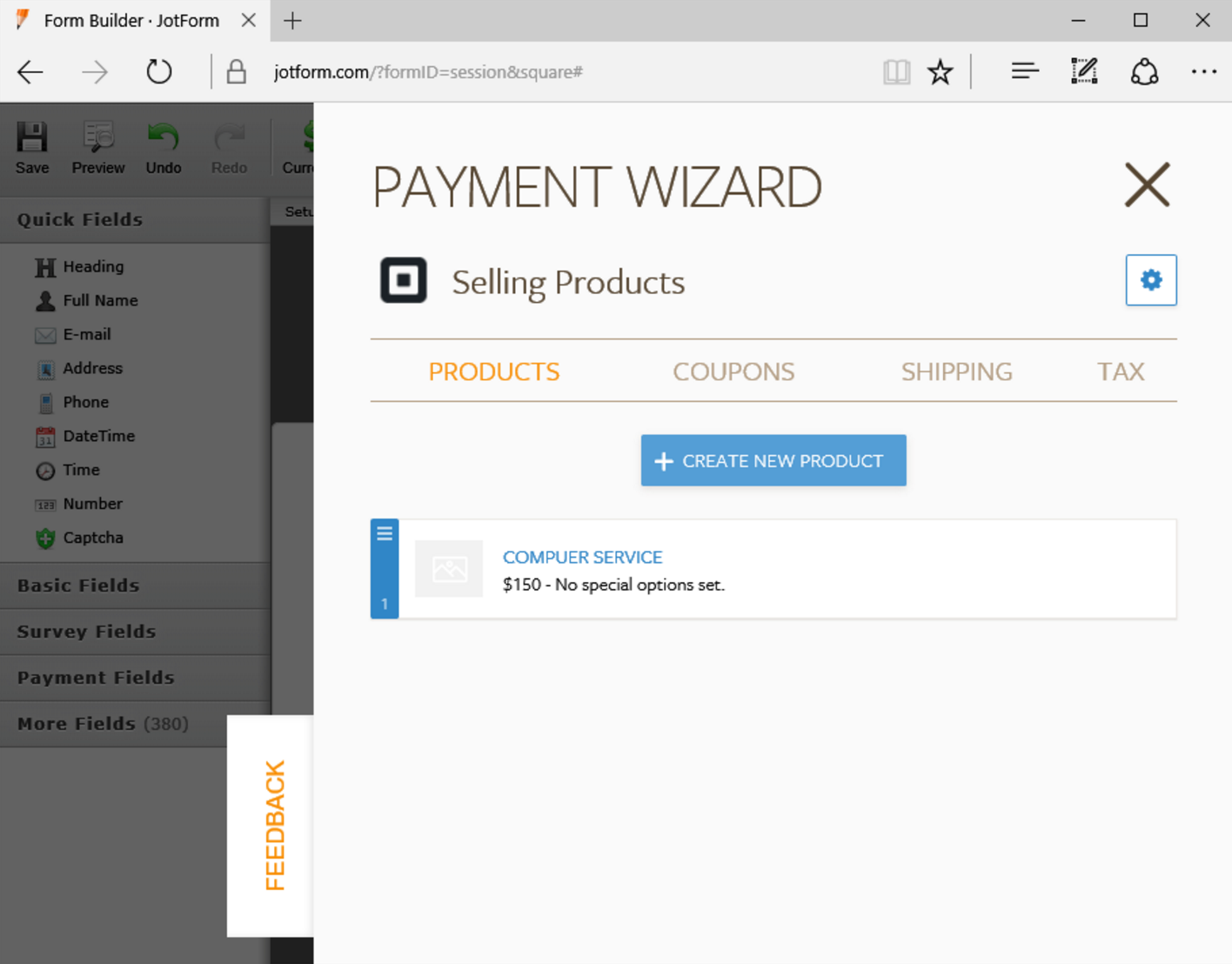Open the Tax tab
The height and width of the screenshot is (964, 1232).
tap(1121, 372)
